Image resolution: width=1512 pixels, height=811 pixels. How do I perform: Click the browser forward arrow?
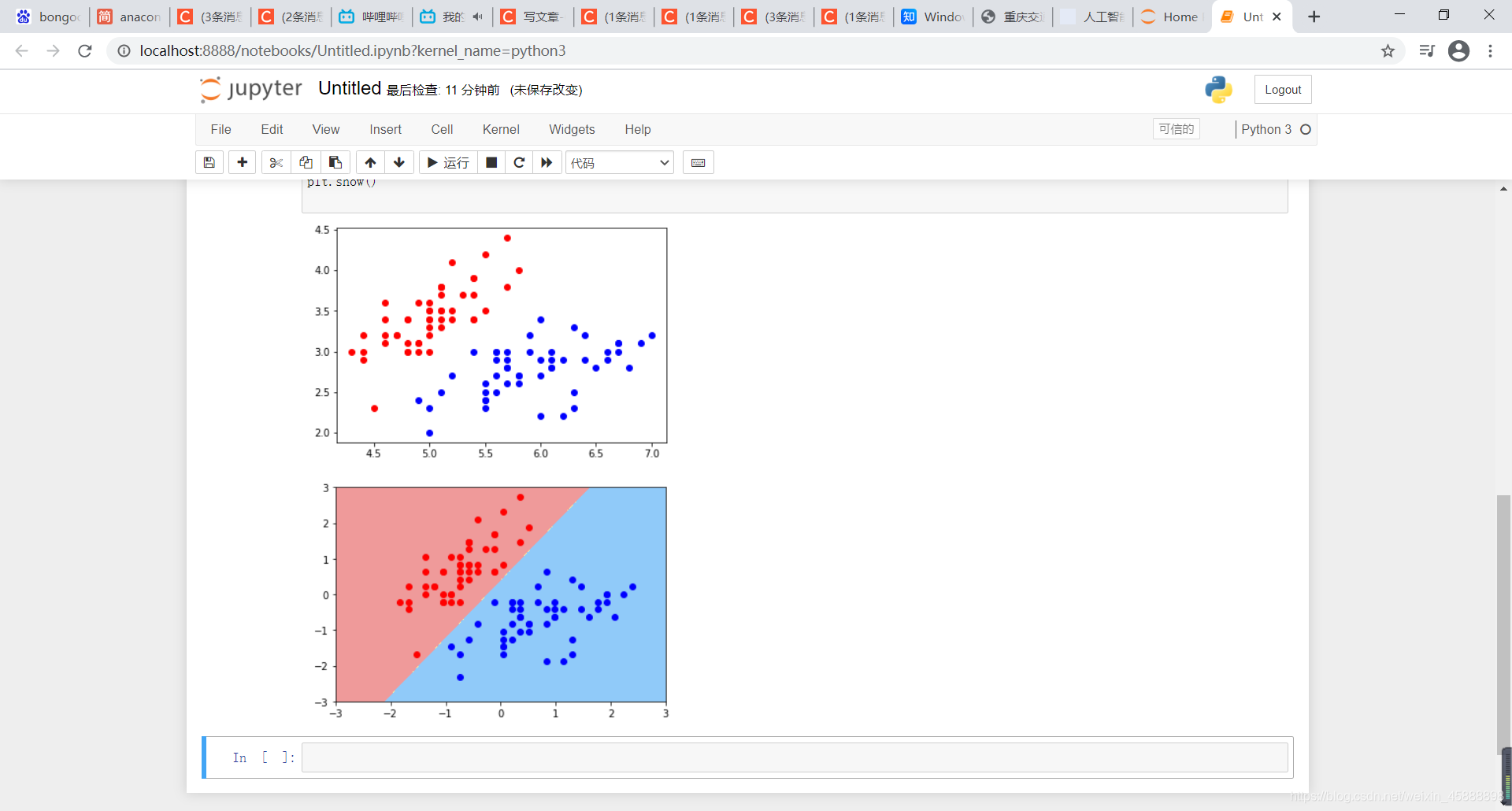pos(53,51)
